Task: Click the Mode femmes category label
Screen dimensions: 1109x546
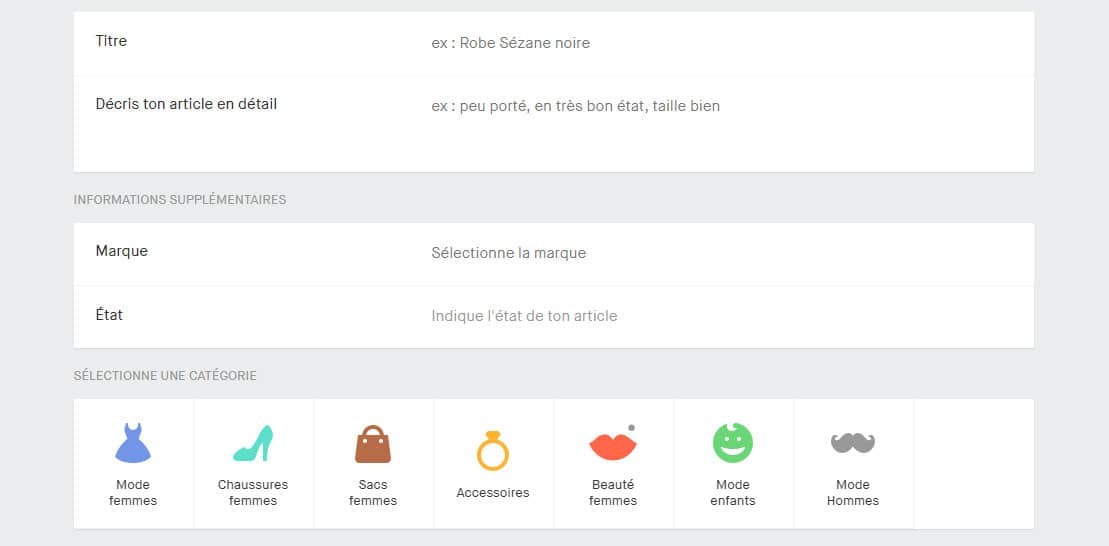Action: [133, 493]
